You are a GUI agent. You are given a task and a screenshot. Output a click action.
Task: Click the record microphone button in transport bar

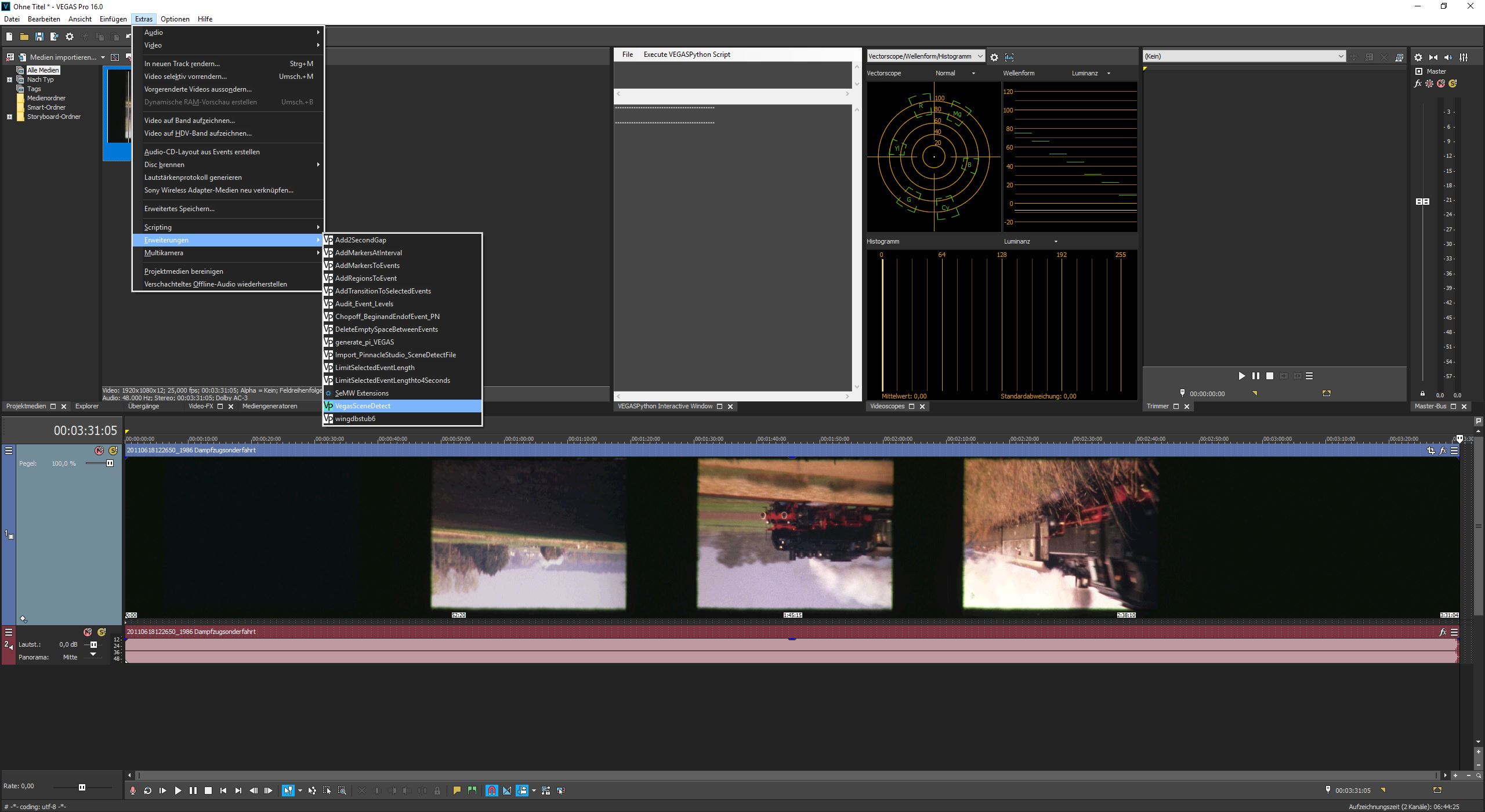click(x=133, y=791)
